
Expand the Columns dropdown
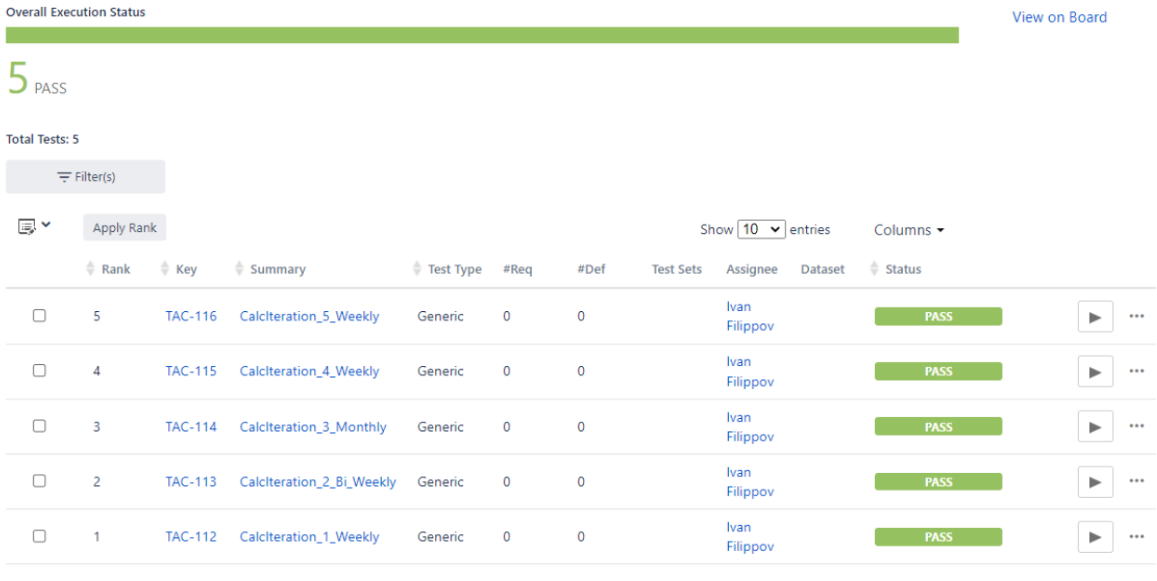coord(908,230)
